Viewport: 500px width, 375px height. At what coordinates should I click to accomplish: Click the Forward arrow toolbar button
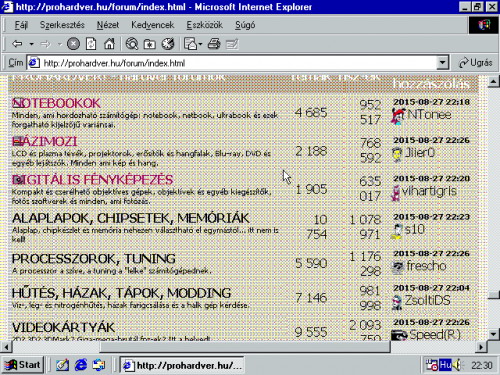45,44
